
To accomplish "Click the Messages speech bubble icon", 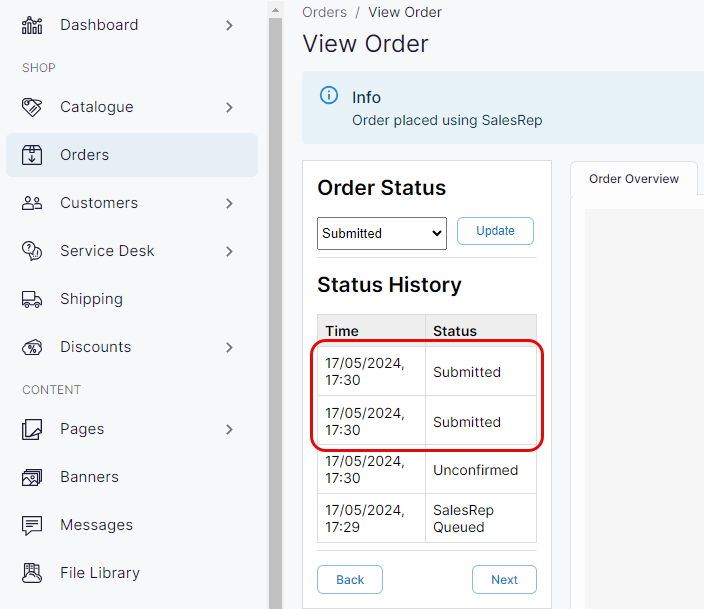I will pyautogui.click(x=32, y=525).
